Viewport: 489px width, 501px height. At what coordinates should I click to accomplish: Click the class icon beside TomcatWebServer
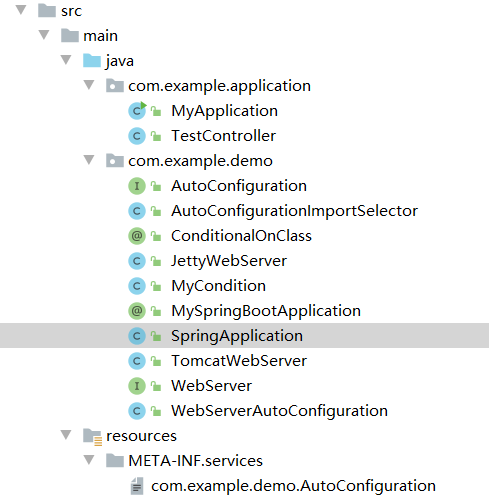tap(137, 361)
